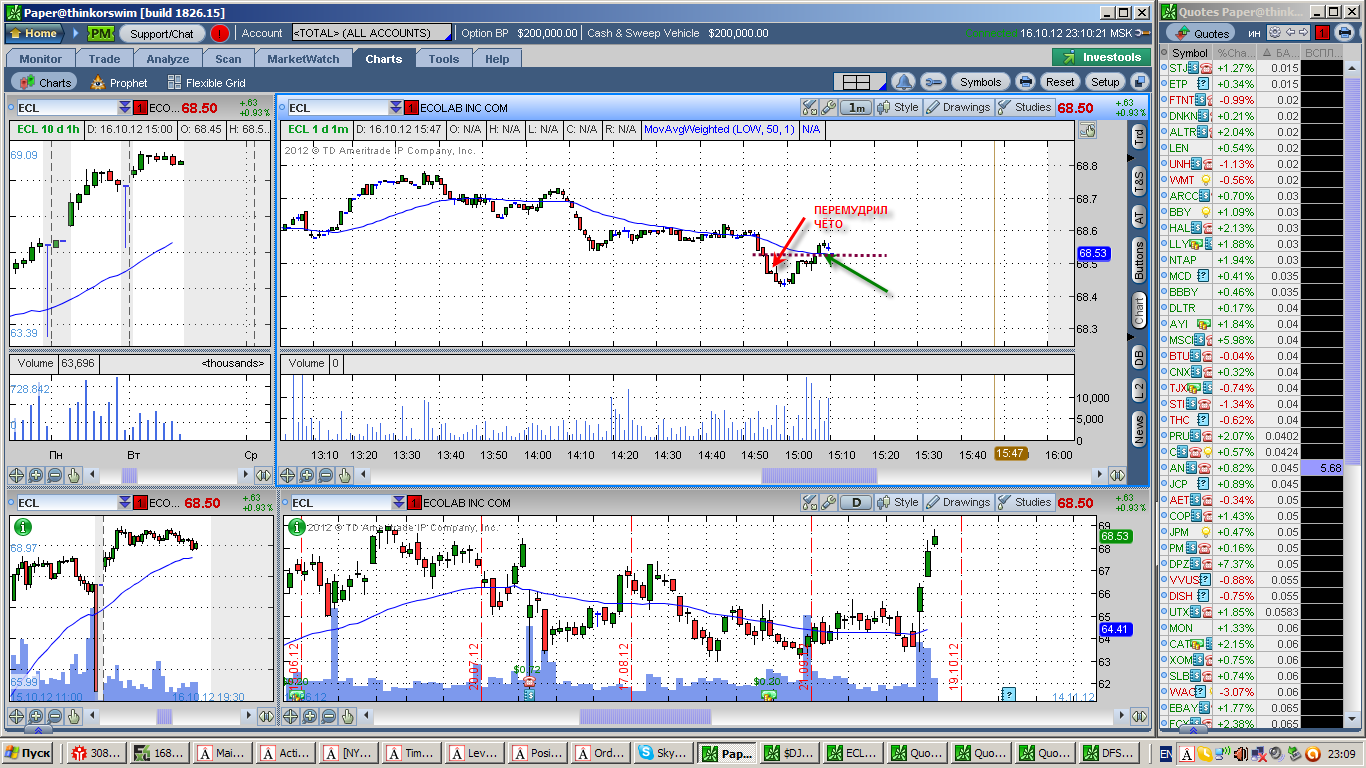Open the Analyze tab
This screenshot has width=1366, height=768.
[x=167, y=59]
